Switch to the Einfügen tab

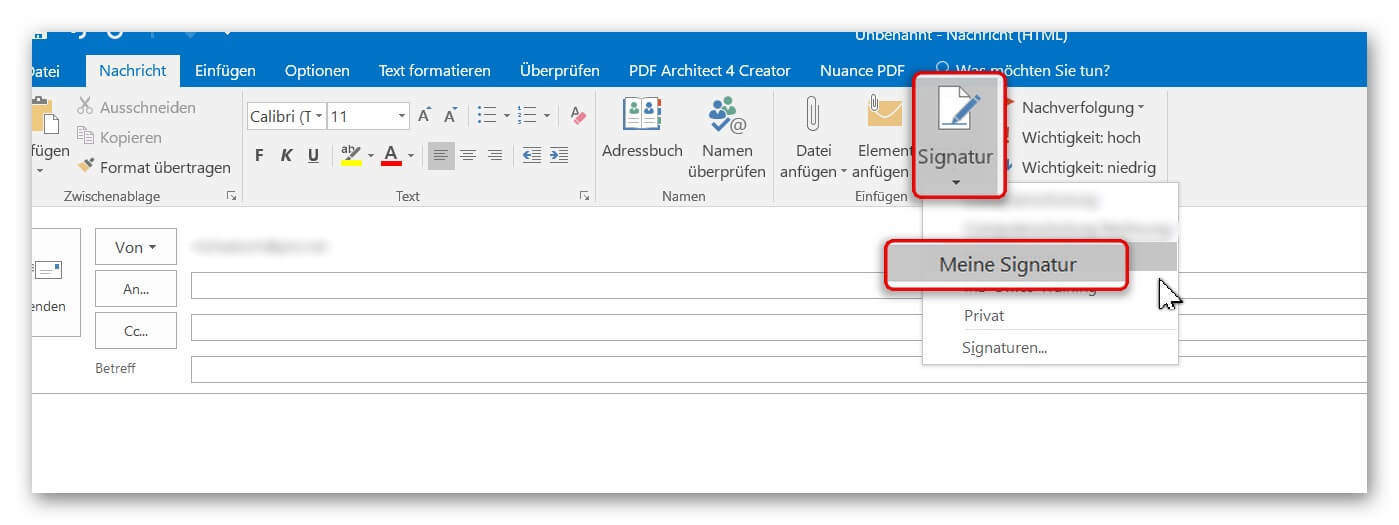225,70
